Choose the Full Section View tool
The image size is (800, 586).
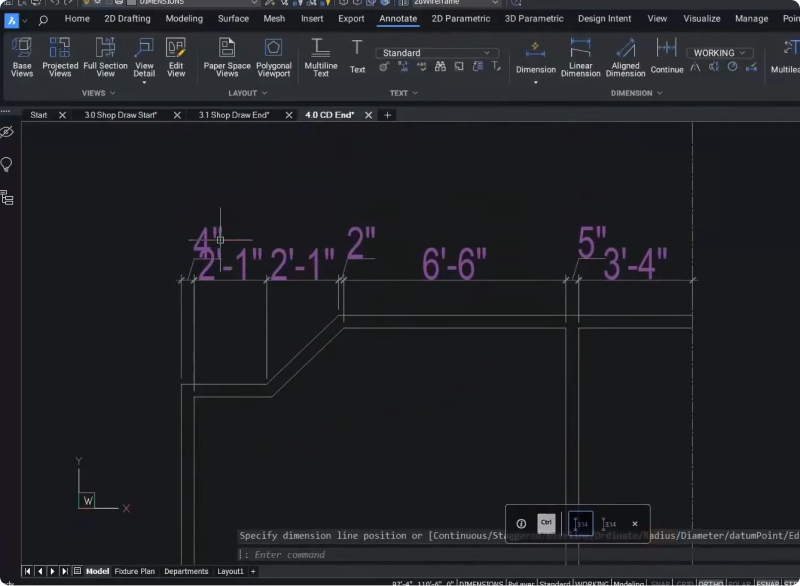click(x=105, y=57)
